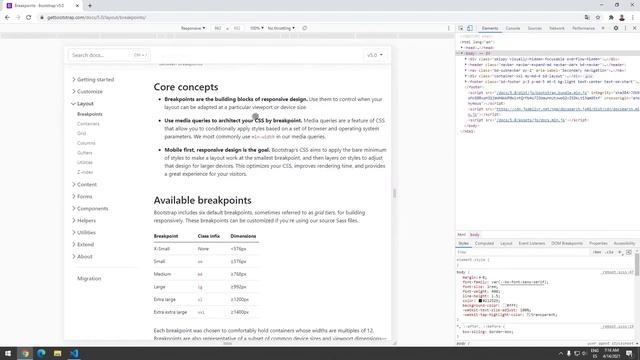Expand the Getting started sidebar section
The image size is (640, 360).
(x=93, y=80)
